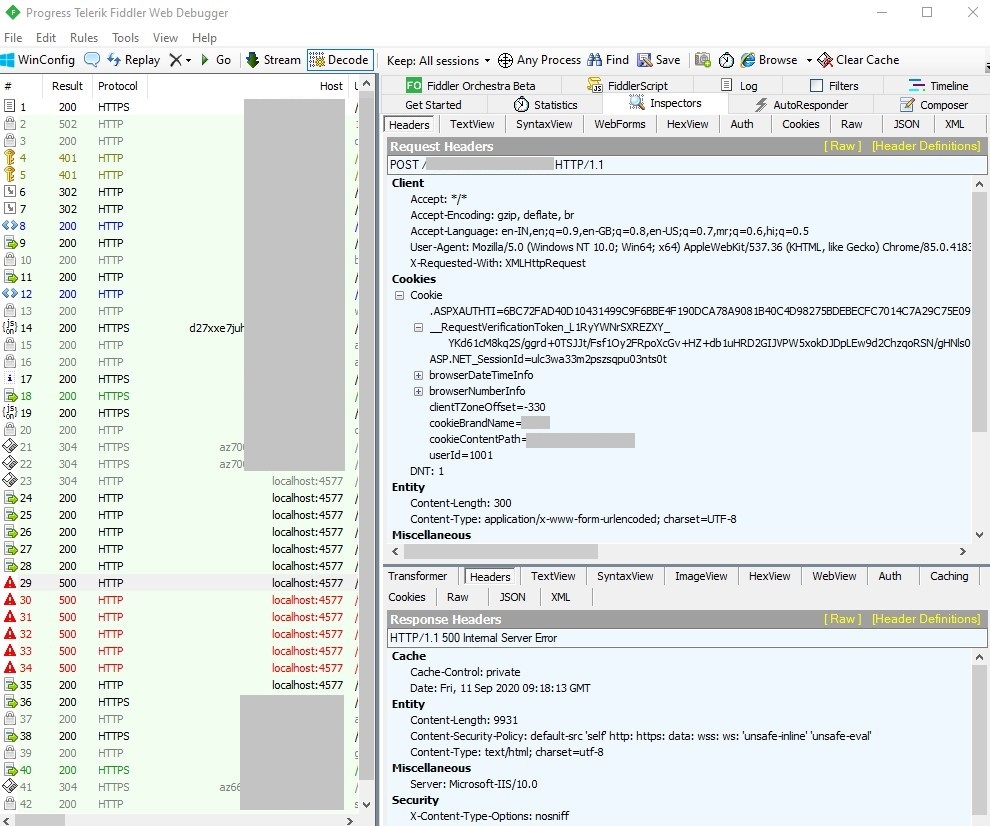Click the Clear Cache button
The width and height of the screenshot is (990, 826).
858,60
